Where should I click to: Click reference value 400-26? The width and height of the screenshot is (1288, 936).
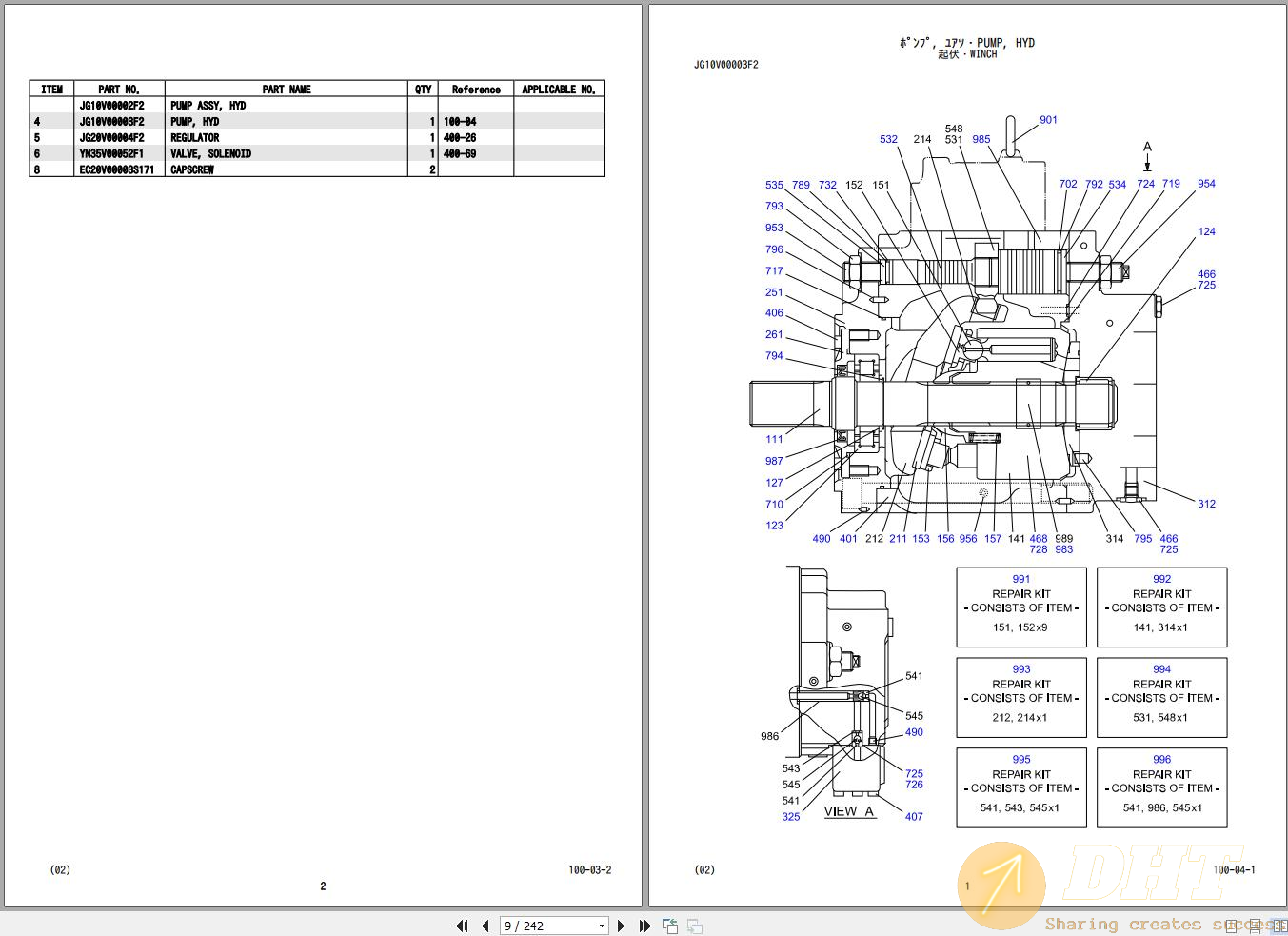click(x=460, y=138)
